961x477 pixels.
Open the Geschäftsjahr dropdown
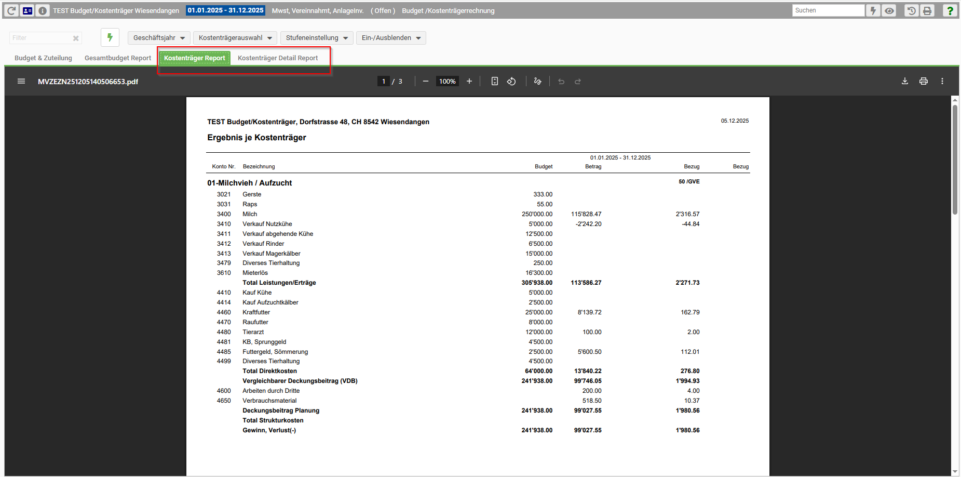click(160, 37)
